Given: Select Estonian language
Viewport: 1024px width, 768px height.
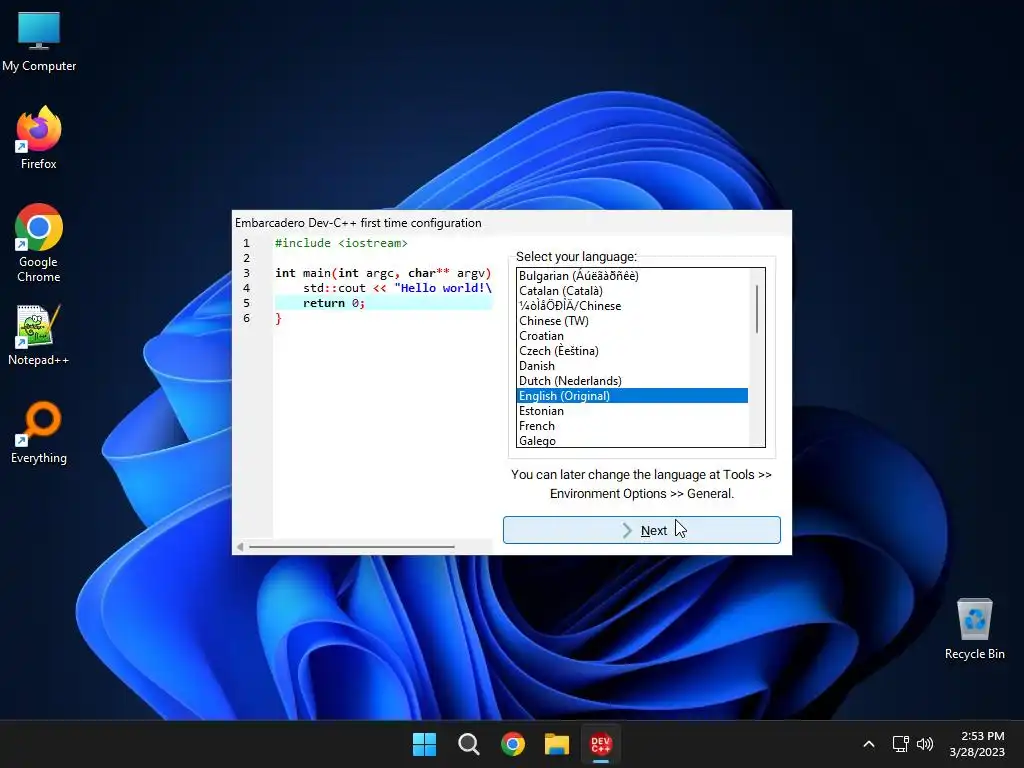Looking at the screenshot, I should (632, 411).
